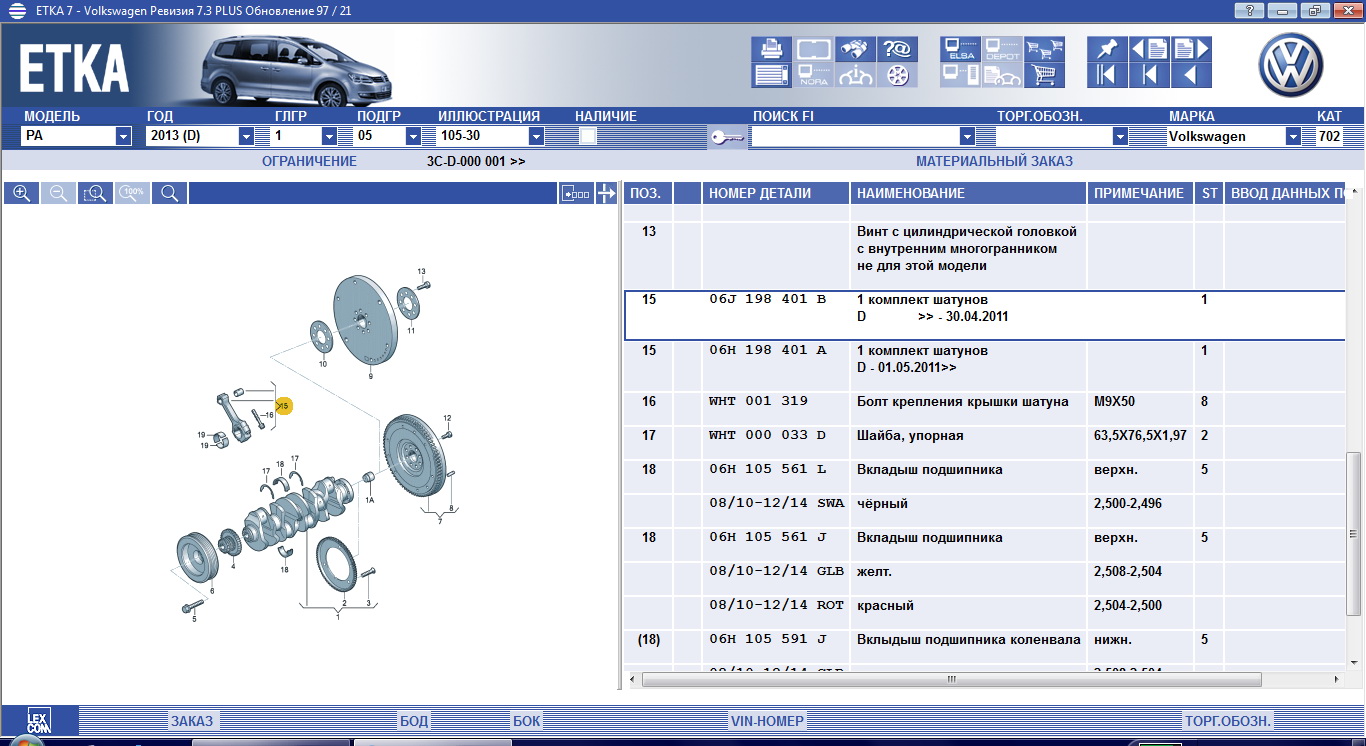Click the three shopping carts icon
This screenshot has height=746, width=1366.
[1045, 49]
